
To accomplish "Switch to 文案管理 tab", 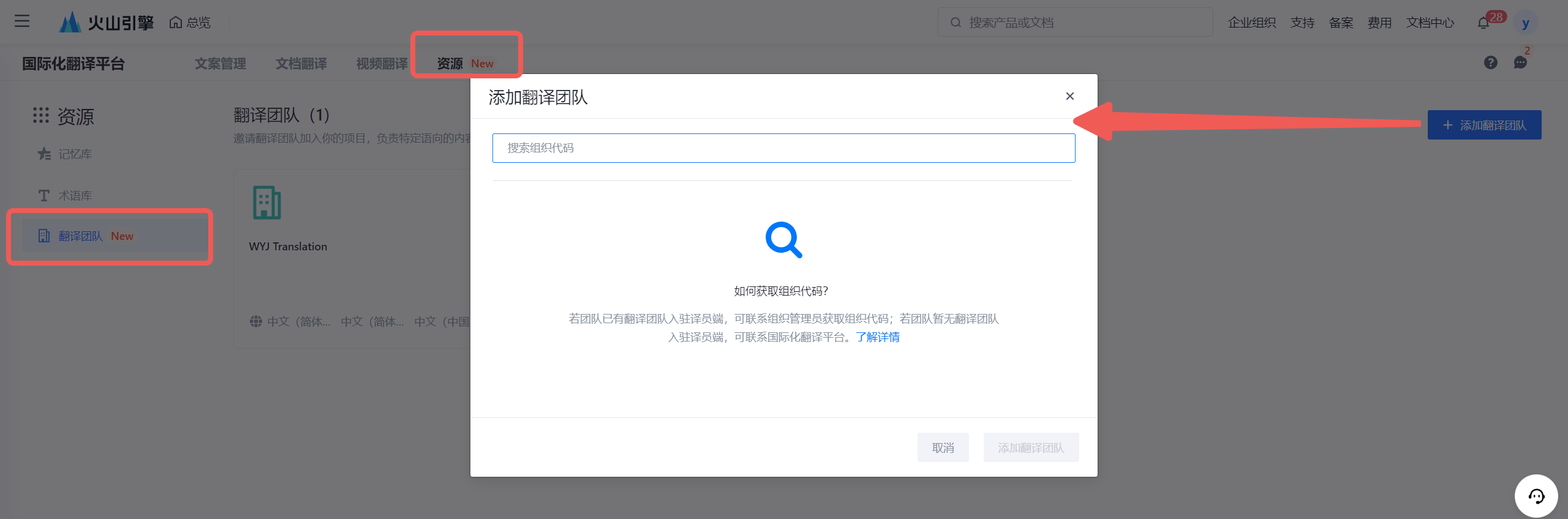I will click(221, 64).
